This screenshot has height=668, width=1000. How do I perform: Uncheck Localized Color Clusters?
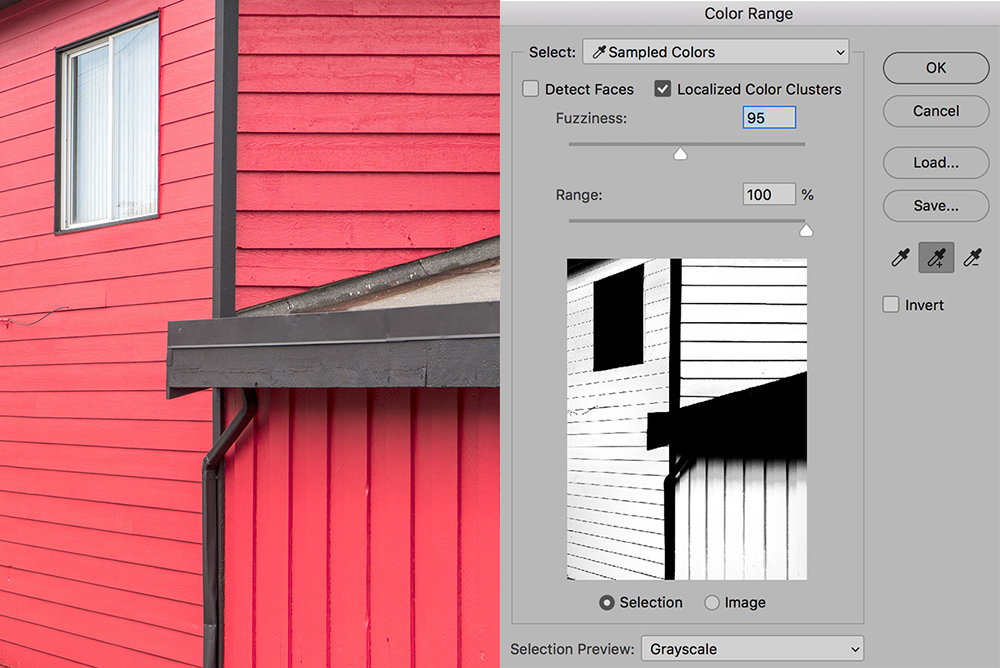[x=663, y=89]
